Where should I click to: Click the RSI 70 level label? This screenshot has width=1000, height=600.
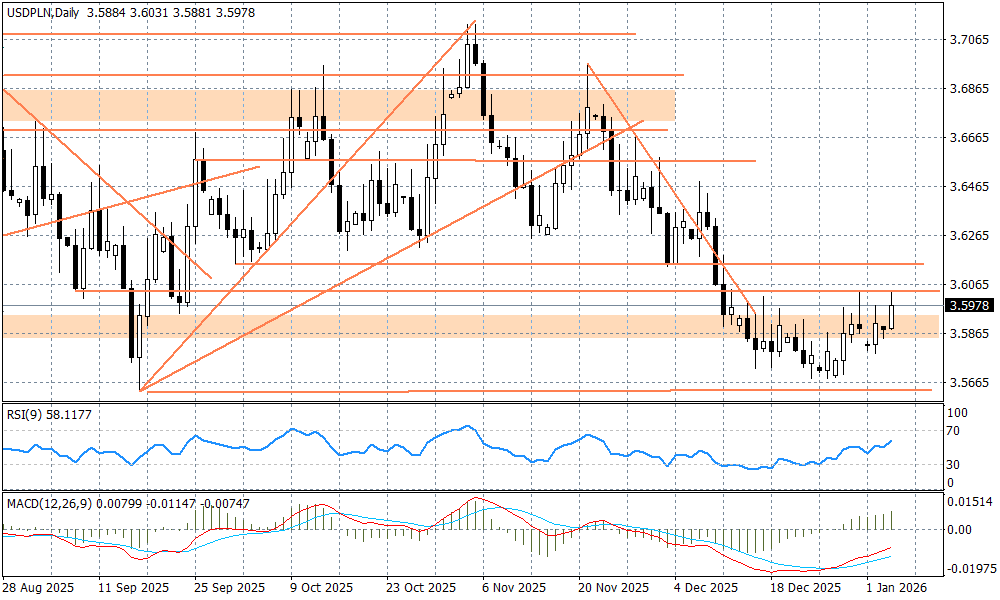tap(953, 431)
